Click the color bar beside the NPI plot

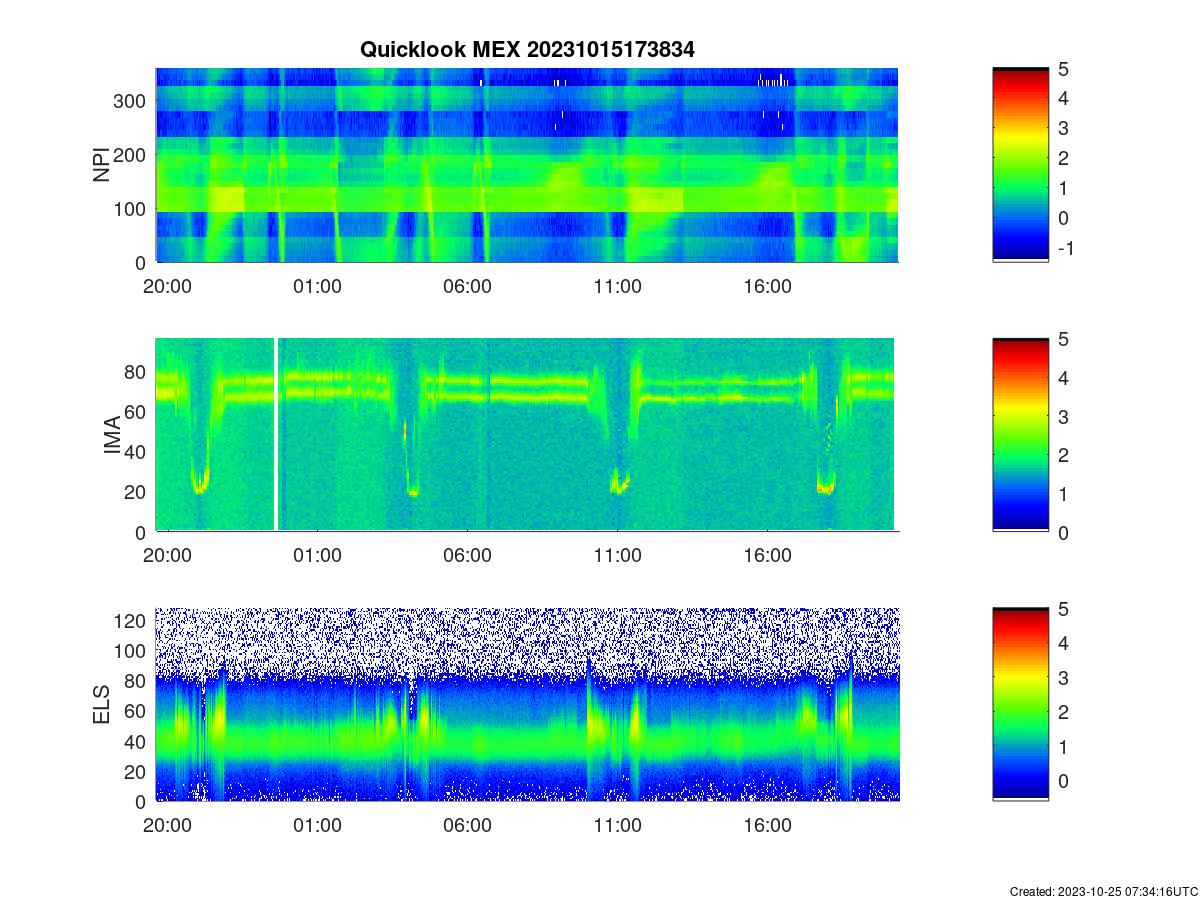(x=1020, y=165)
